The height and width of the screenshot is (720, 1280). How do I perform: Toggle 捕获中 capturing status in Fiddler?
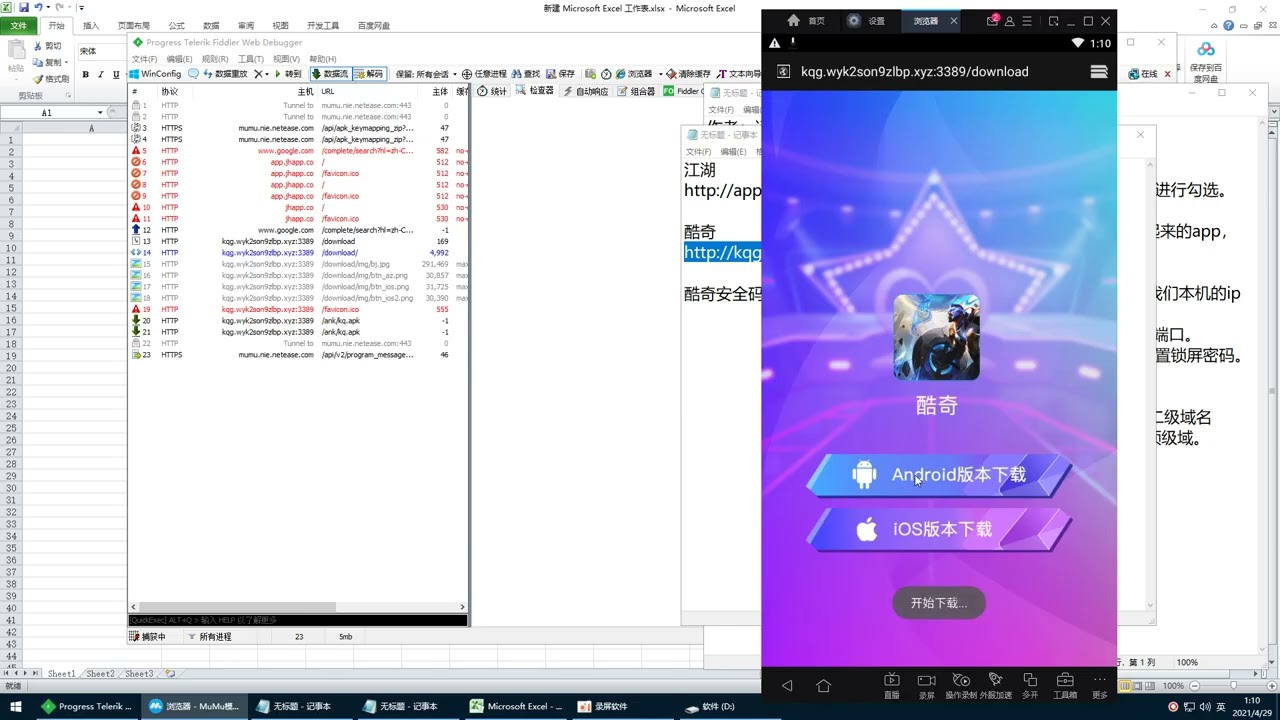tap(148, 637)
